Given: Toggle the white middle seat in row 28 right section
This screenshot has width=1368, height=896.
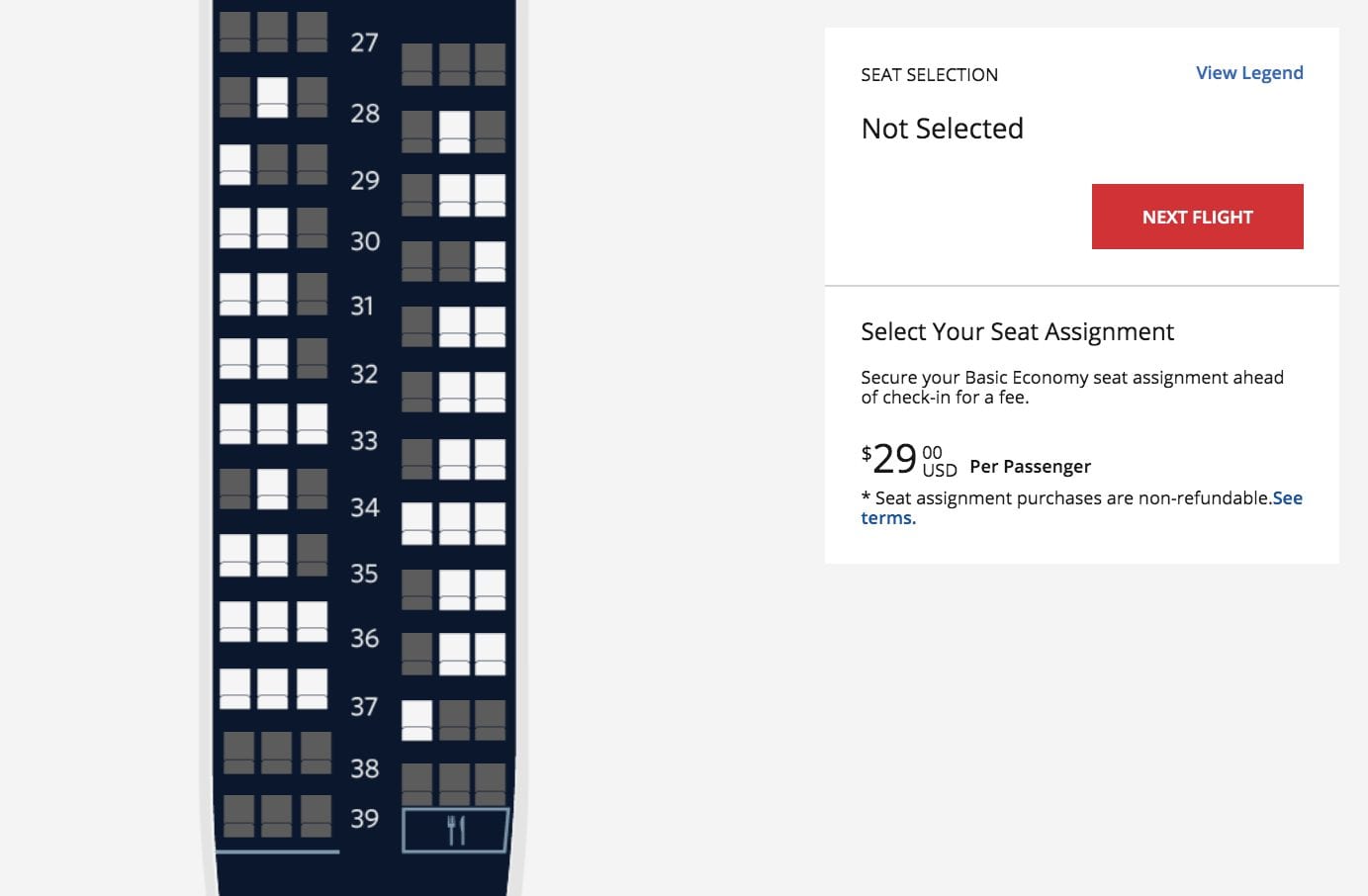Looking at the screenshot, I should click(454, 130).
